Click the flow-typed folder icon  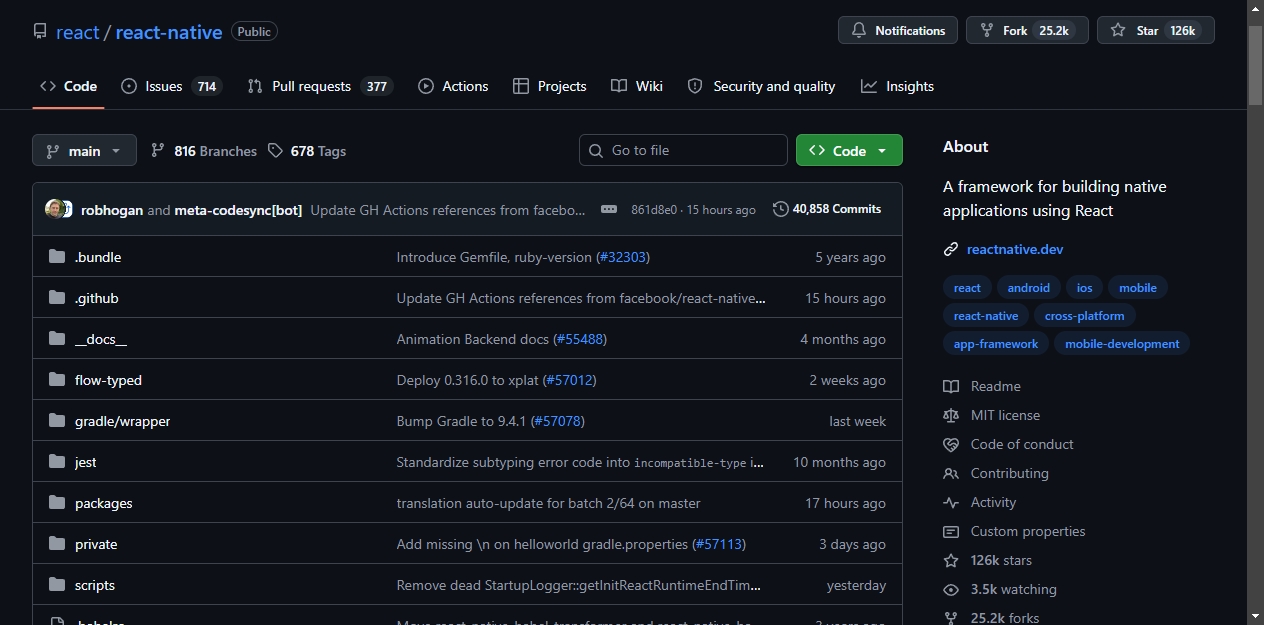coord(57,380)
